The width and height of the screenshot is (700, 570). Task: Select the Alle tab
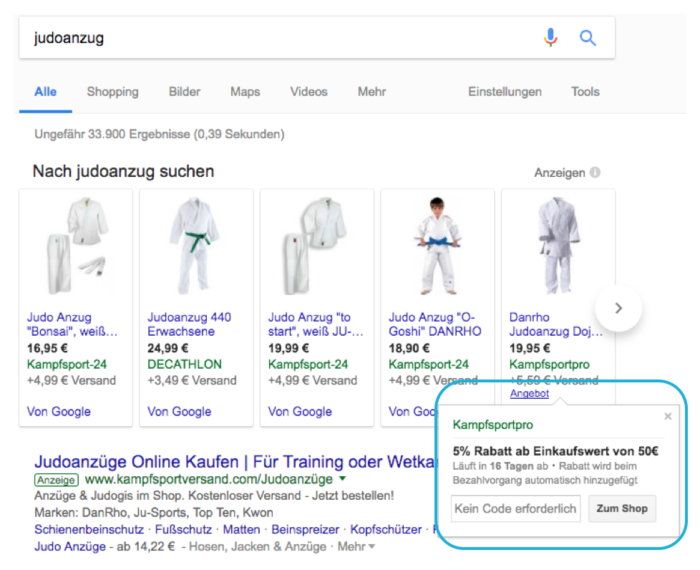pyautogui.click(x=46, y=92)
